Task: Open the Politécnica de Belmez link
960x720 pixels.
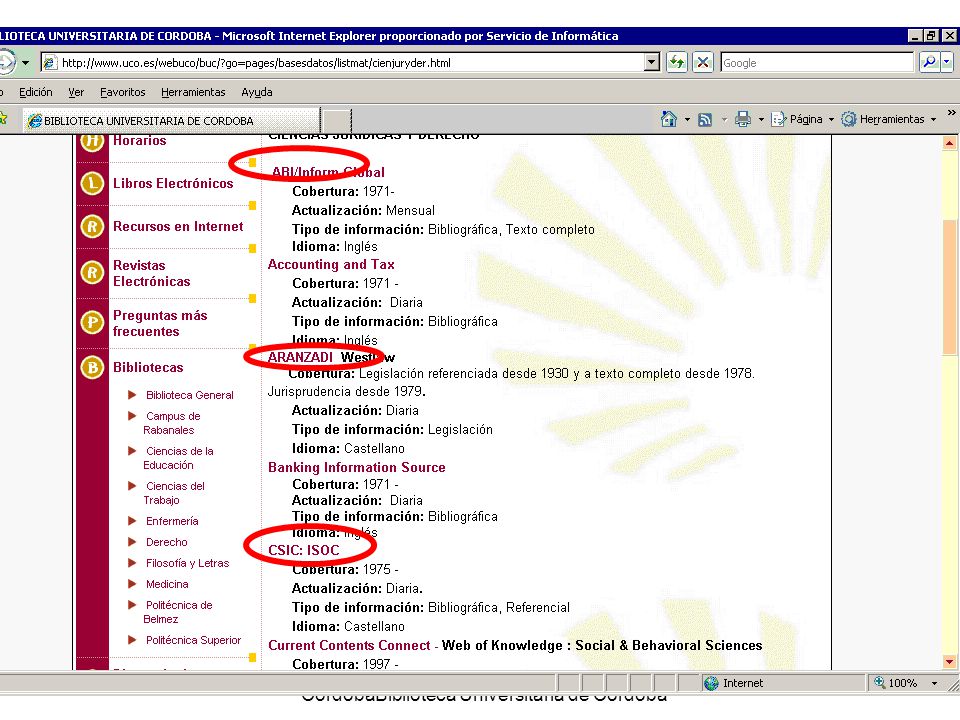Action: (178, 612)
